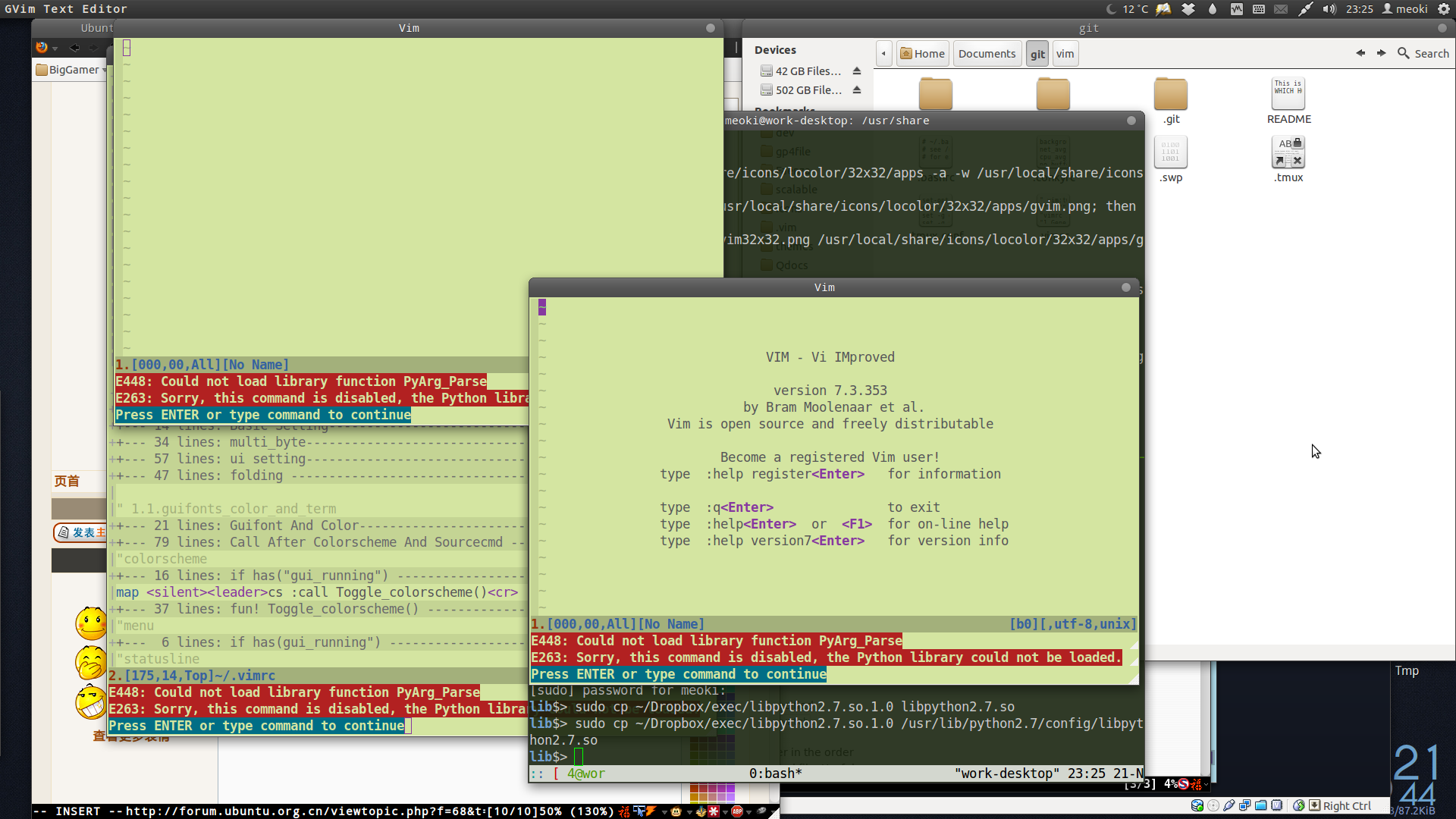Click the Adblock Plus ABP status icon
Screen dimensions: 1456x819
pos(736,811)
